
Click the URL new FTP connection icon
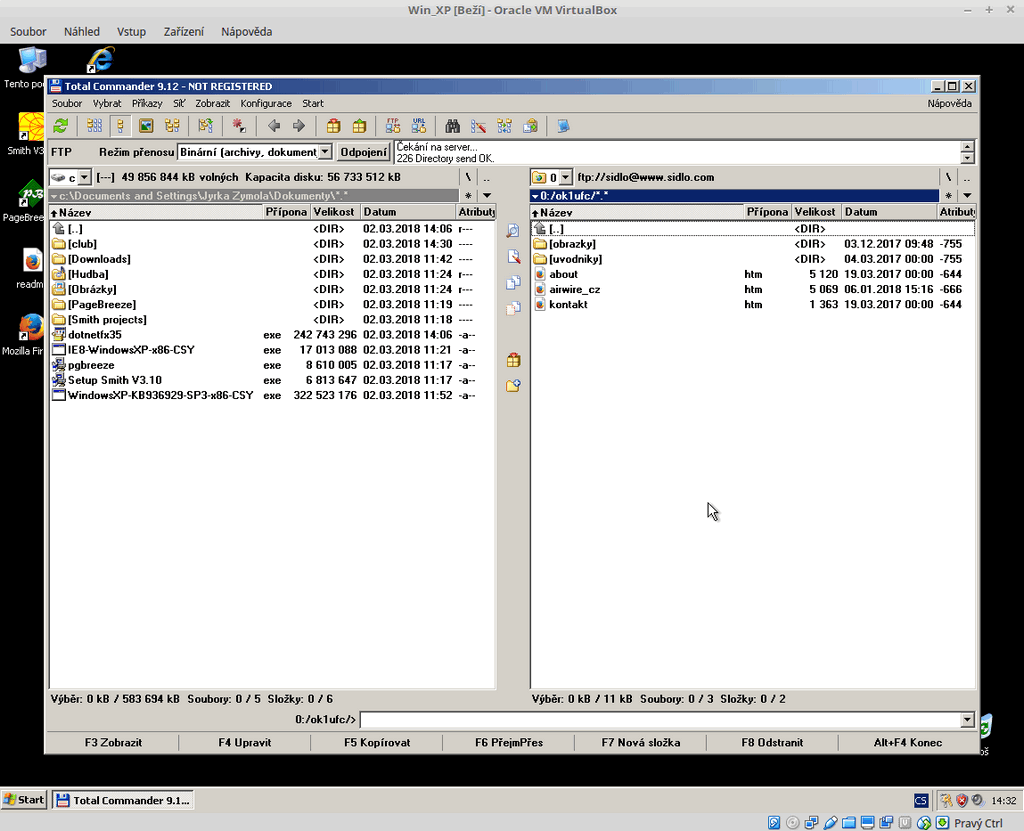click(x=419, y=126)
